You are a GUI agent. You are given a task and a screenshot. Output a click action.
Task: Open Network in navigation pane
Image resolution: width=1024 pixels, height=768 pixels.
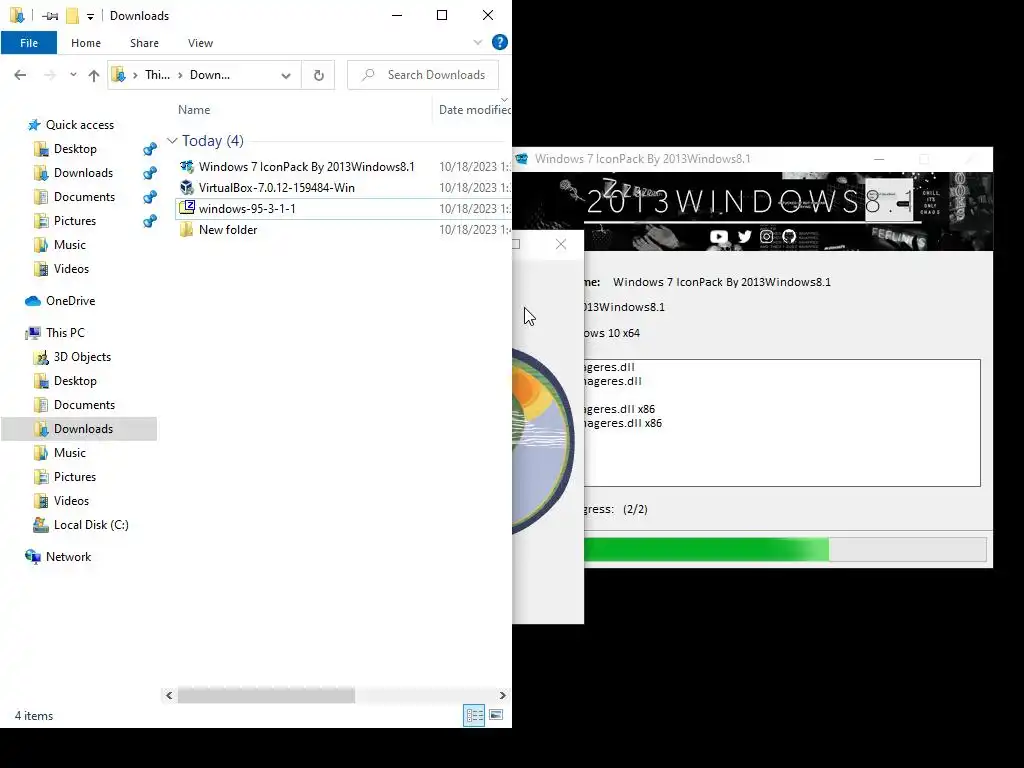tap(69, 557)
